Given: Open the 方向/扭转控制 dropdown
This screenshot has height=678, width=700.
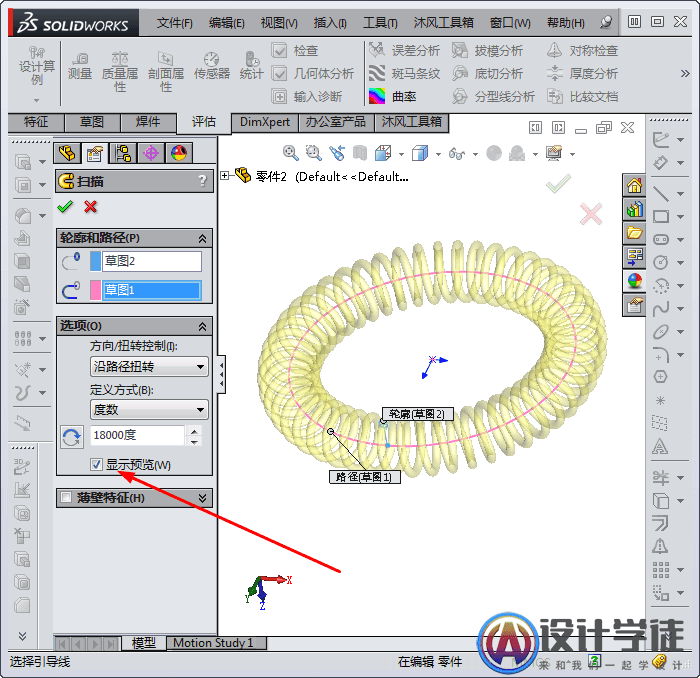Looking at the screenshot, I should [149, 366].
